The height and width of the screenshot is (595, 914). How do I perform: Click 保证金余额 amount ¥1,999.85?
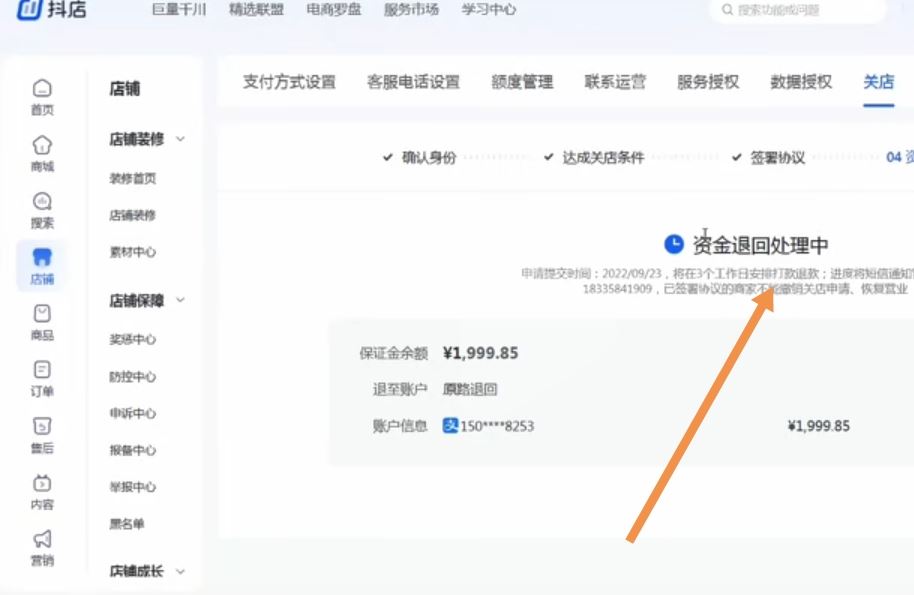tap(480, 353)
